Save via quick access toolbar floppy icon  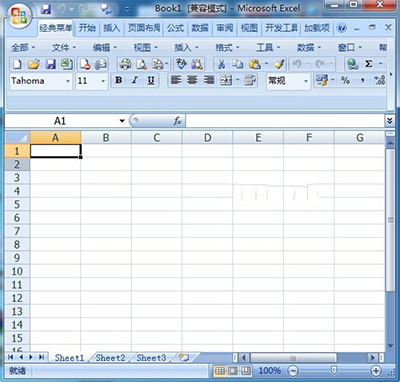[x=46, y=9]
